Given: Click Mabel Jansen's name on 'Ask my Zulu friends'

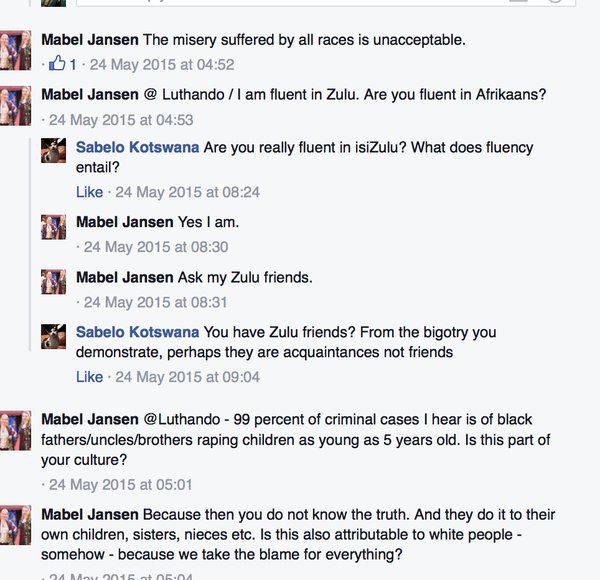Looking at the screenshot, I should click(x=124, y=277).
